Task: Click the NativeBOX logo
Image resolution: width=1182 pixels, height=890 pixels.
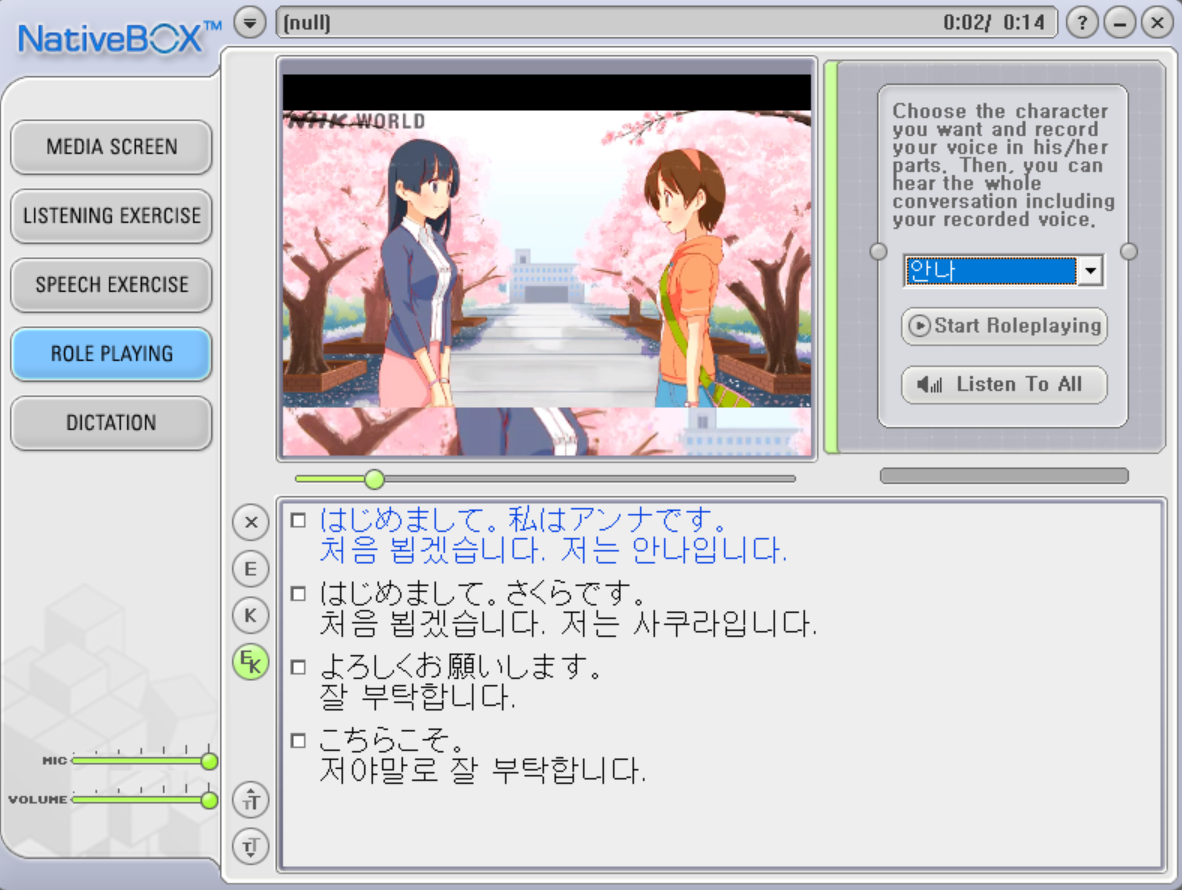Action: click(x=119, y=38)
